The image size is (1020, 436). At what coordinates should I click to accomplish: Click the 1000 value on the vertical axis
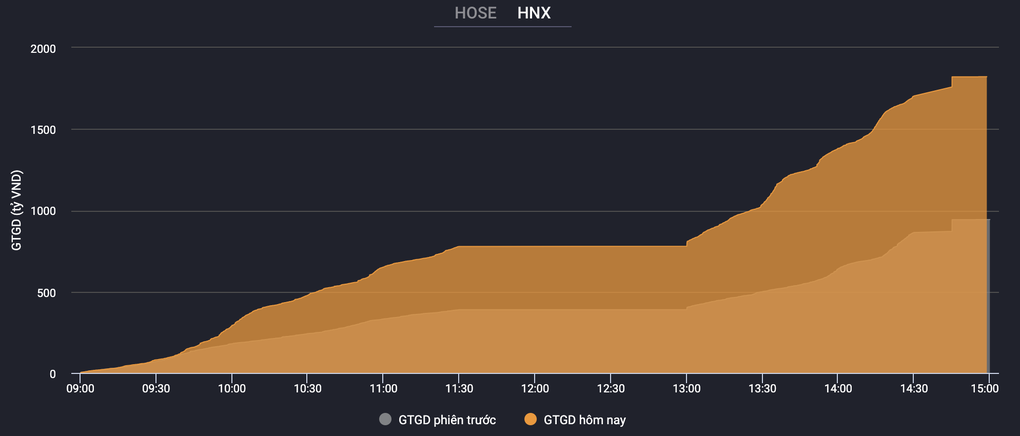(x=42, y=211)
